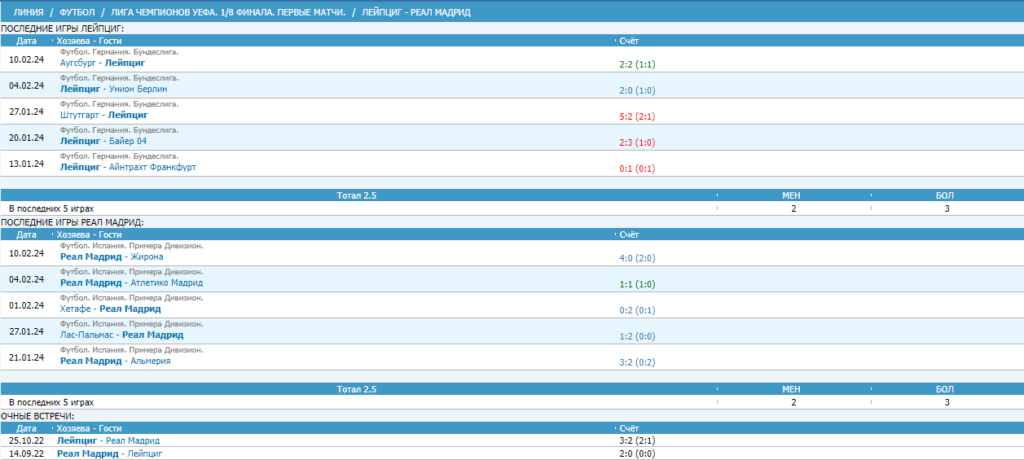This screenshot has width=1024, height=460.
Task: Select the ЛЕЙПЦИГ - РЕАЛ МАДРИД breadcrumb
Action: pos(415,12)
